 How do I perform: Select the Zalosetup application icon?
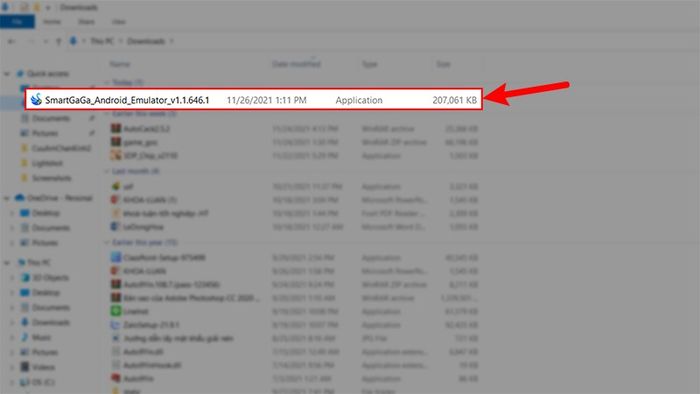click(x=116, y=325)
